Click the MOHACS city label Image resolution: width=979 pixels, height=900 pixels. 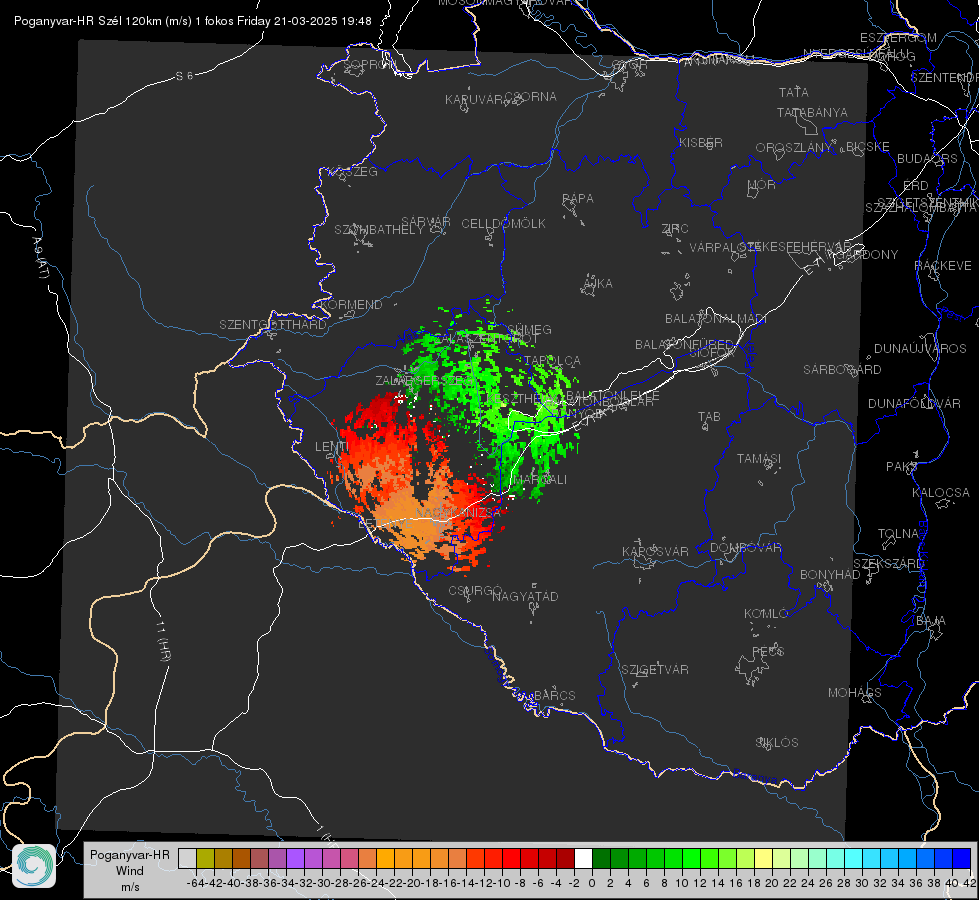click(855, 693)
